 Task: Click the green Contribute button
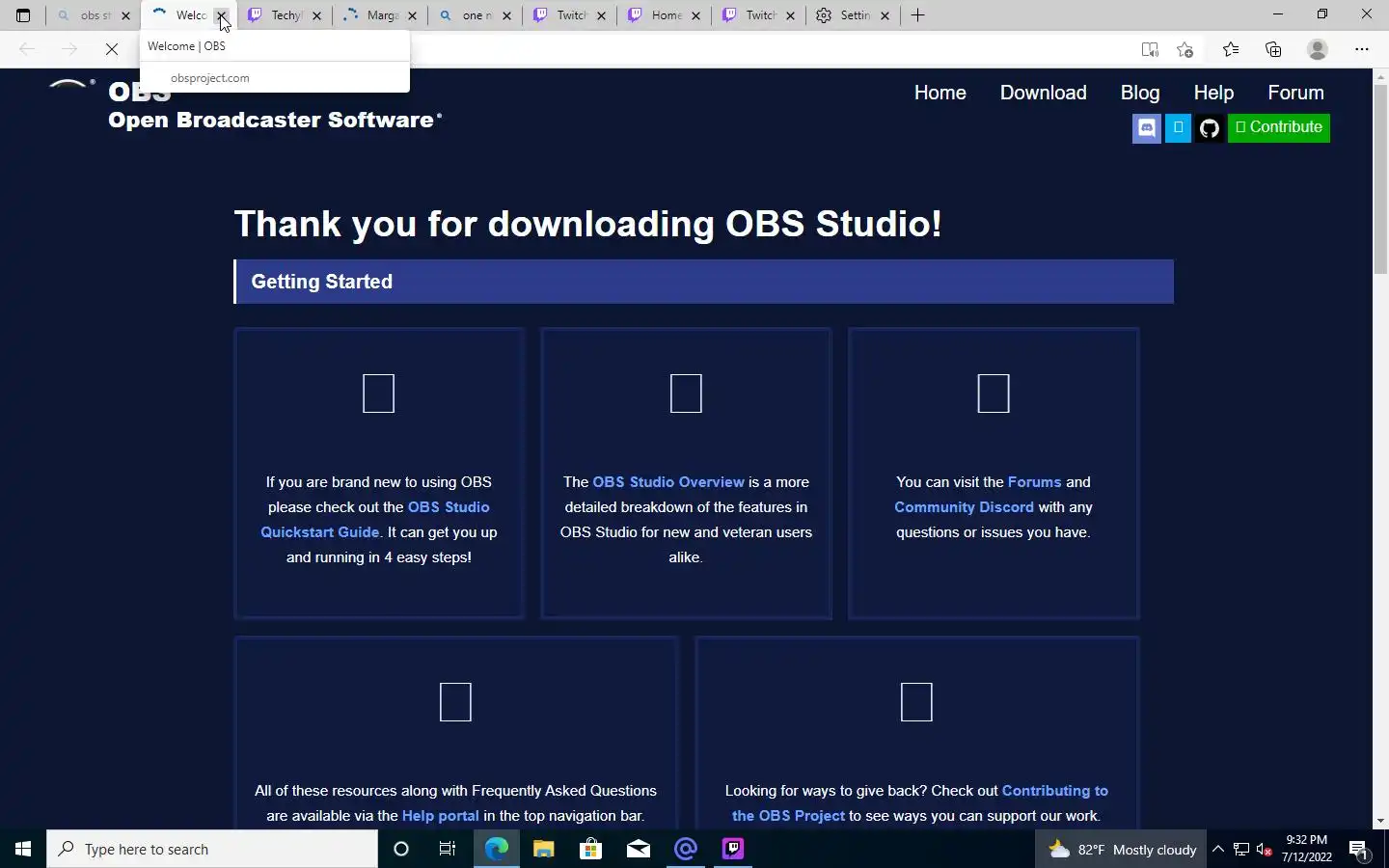[x=1279, y=128]
